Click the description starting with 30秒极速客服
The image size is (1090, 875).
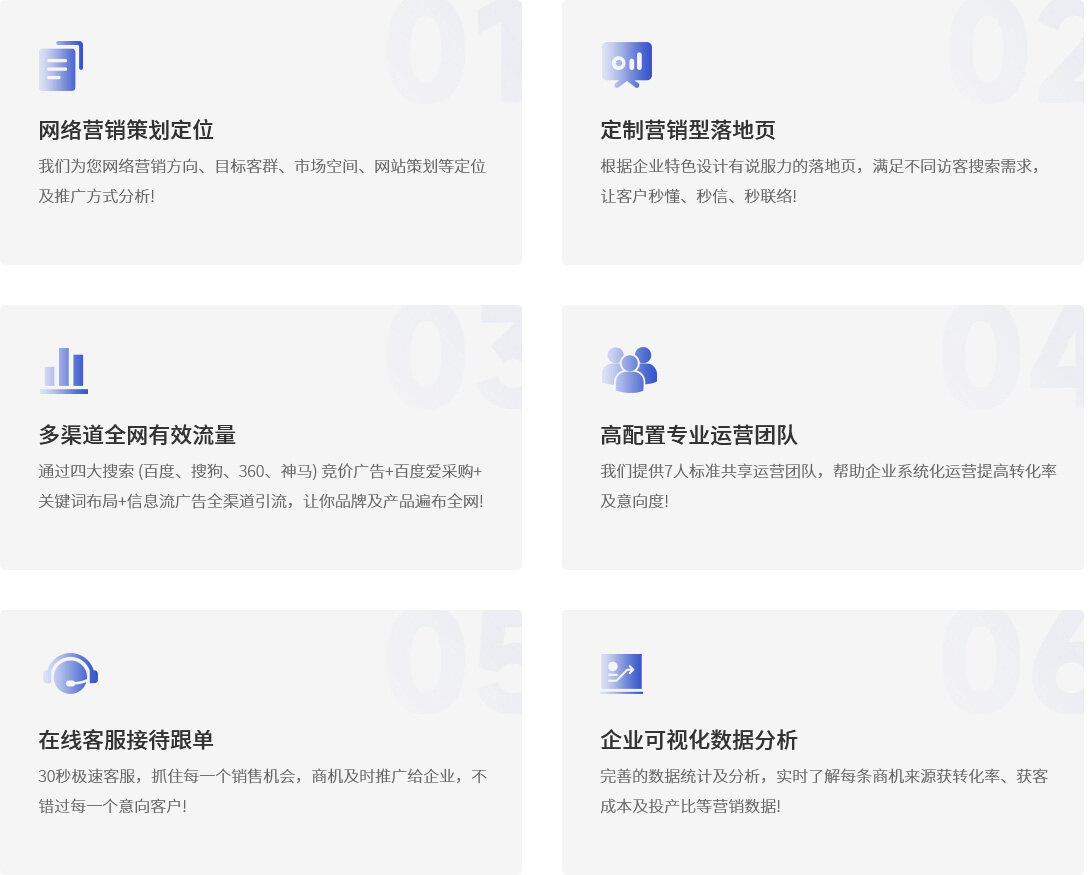click(x=262, y=791)
